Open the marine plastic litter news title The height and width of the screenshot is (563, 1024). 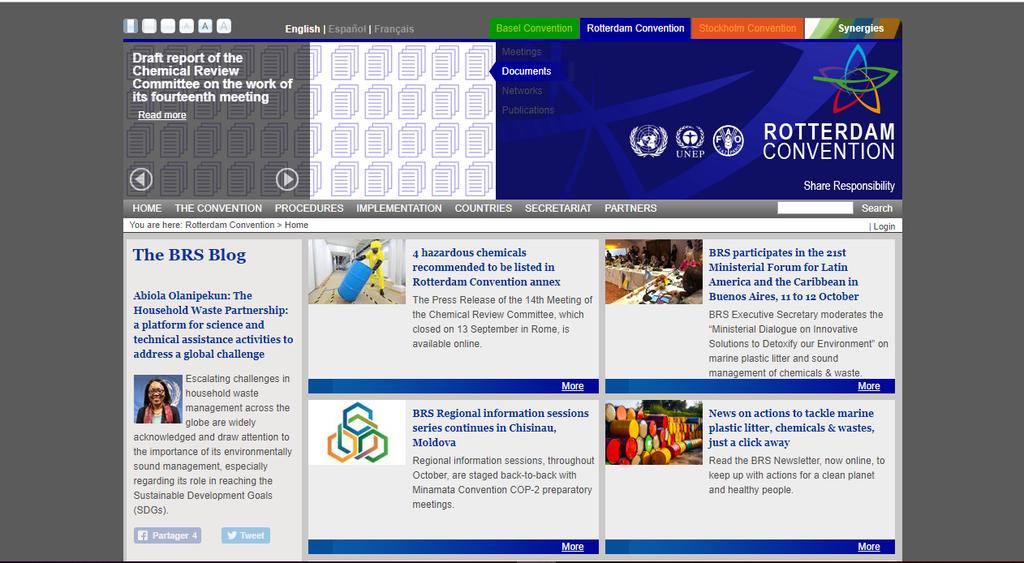click(792, 428)
